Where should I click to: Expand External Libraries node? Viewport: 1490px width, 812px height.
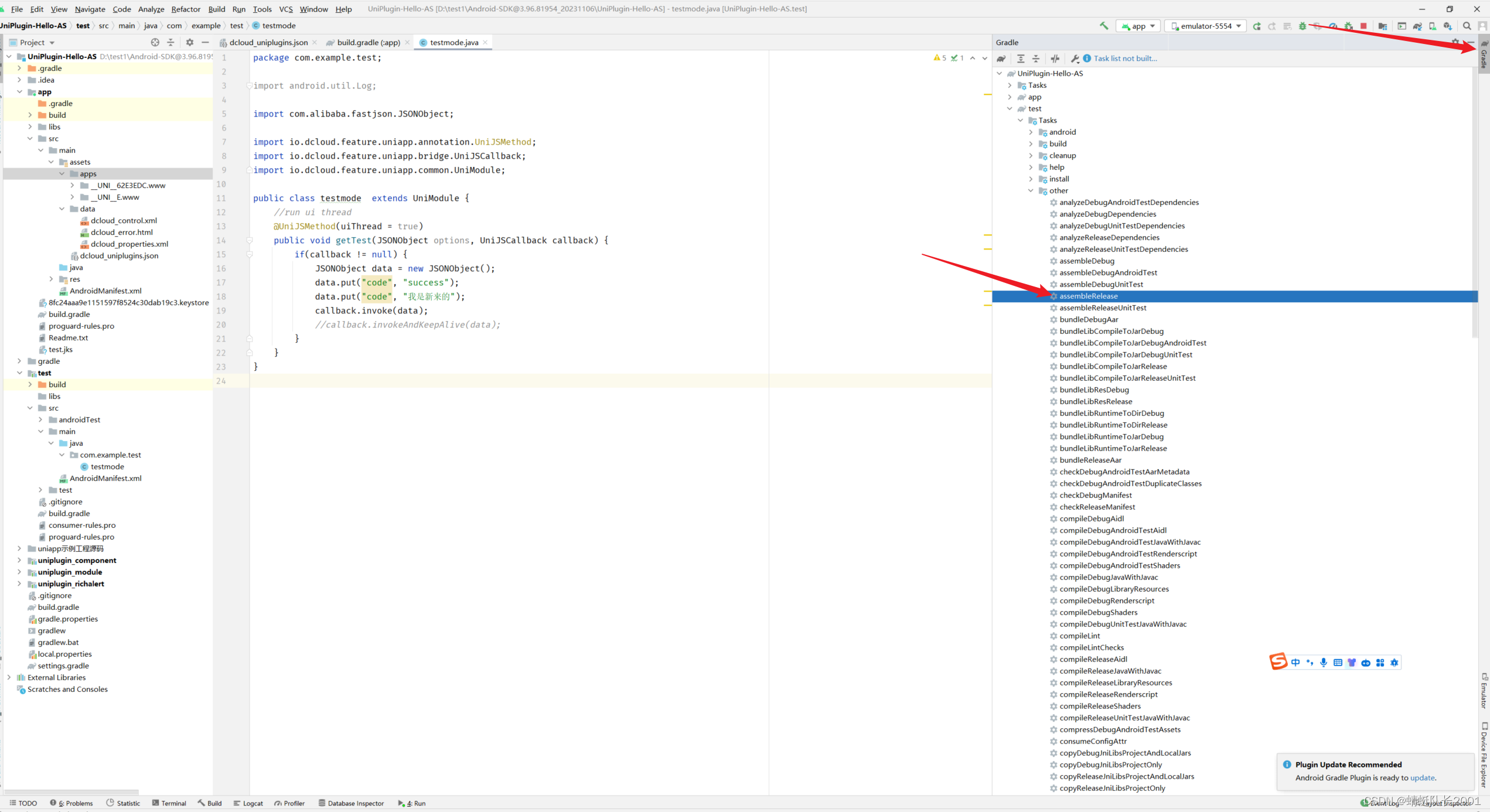coord(9,677)
